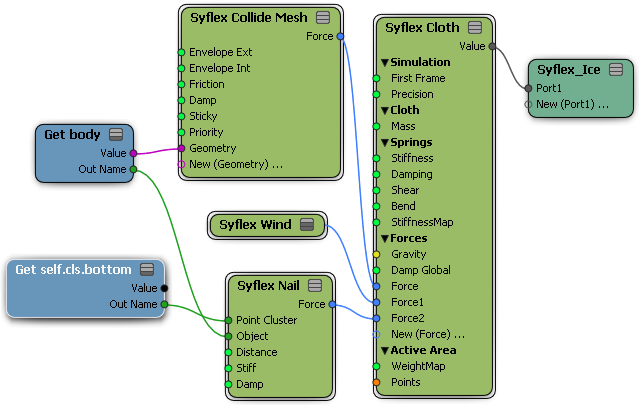Click the First Frame input port
Viewport: 639px width, 405px height.
[x=377, y=78]
